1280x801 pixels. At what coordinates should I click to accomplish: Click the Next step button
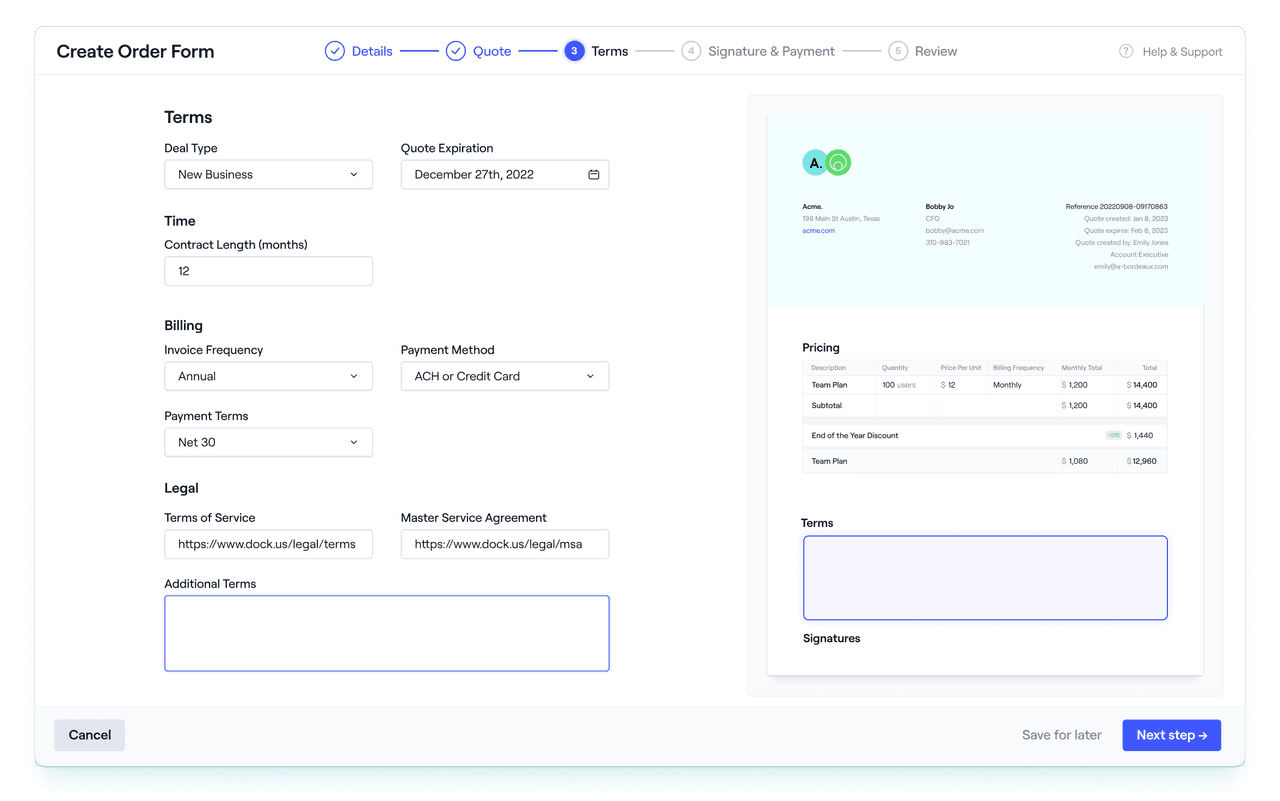pos(1171,735)
